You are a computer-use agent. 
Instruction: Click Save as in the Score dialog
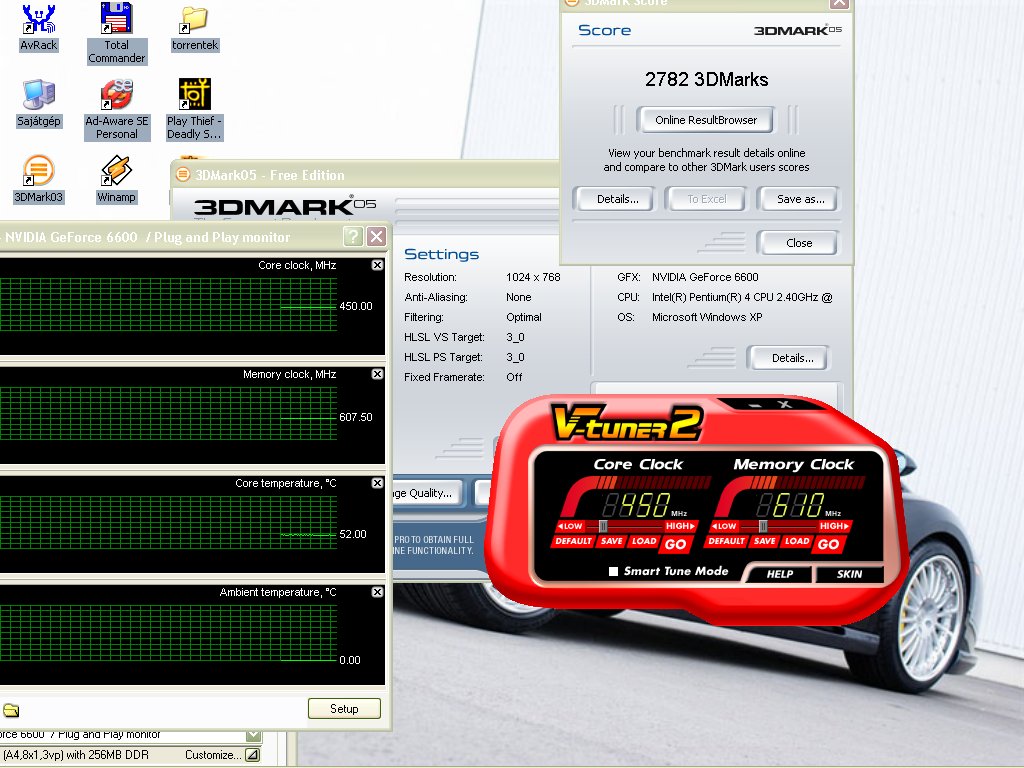click(800, 199)
